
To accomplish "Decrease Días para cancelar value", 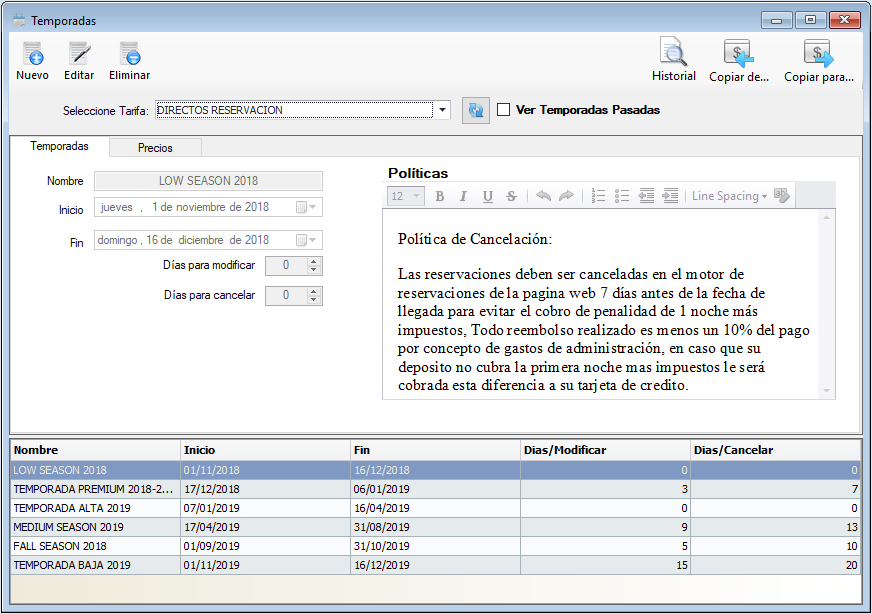I will (x=314, y=300).
